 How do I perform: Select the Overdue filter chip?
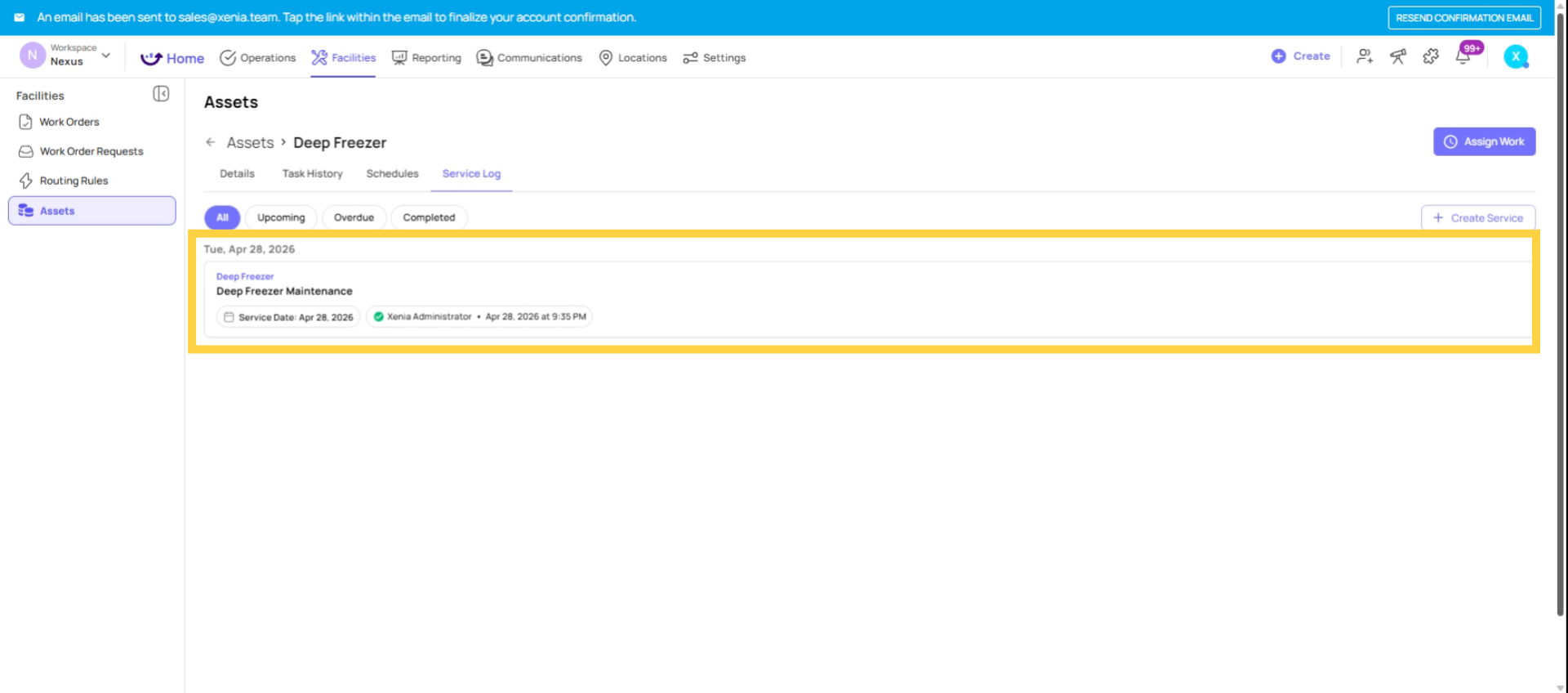(x=354, y=217)
